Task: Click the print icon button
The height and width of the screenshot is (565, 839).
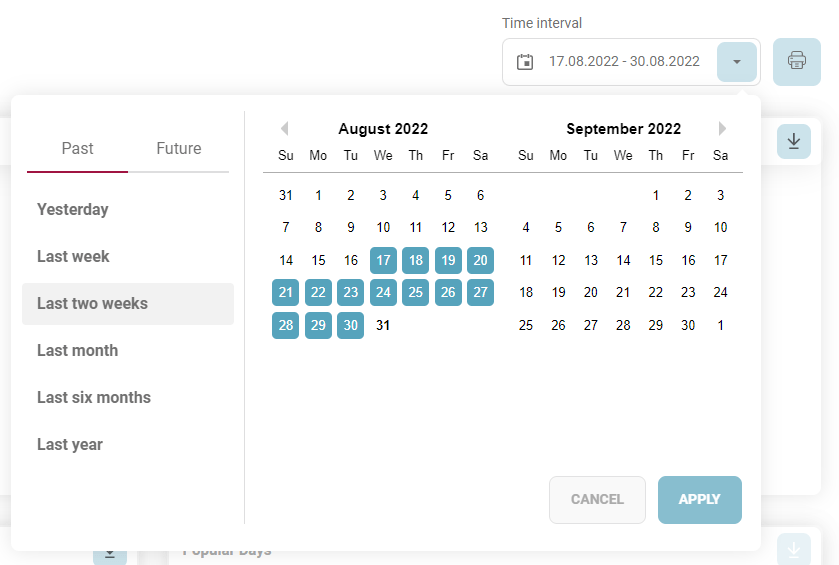Action: (797, 61)
